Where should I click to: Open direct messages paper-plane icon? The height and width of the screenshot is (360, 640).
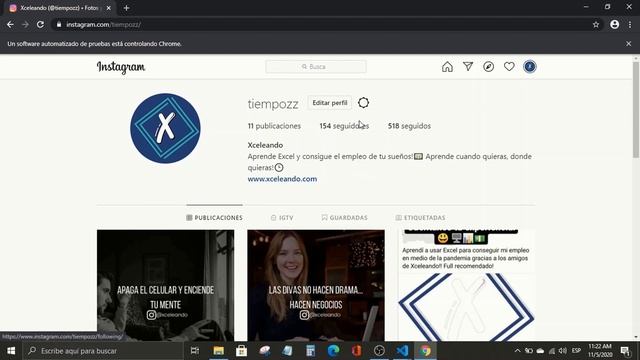[x=468, y=67]
